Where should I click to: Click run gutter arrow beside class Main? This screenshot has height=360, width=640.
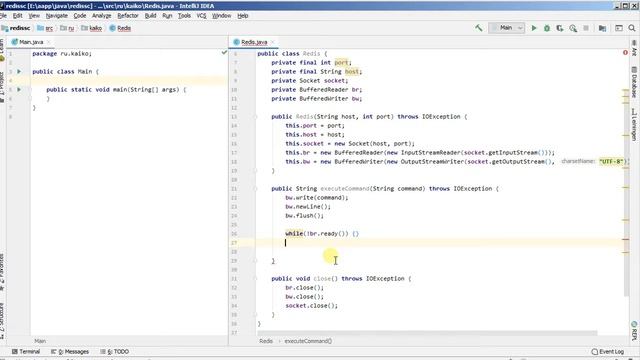(x=19, y=71)
